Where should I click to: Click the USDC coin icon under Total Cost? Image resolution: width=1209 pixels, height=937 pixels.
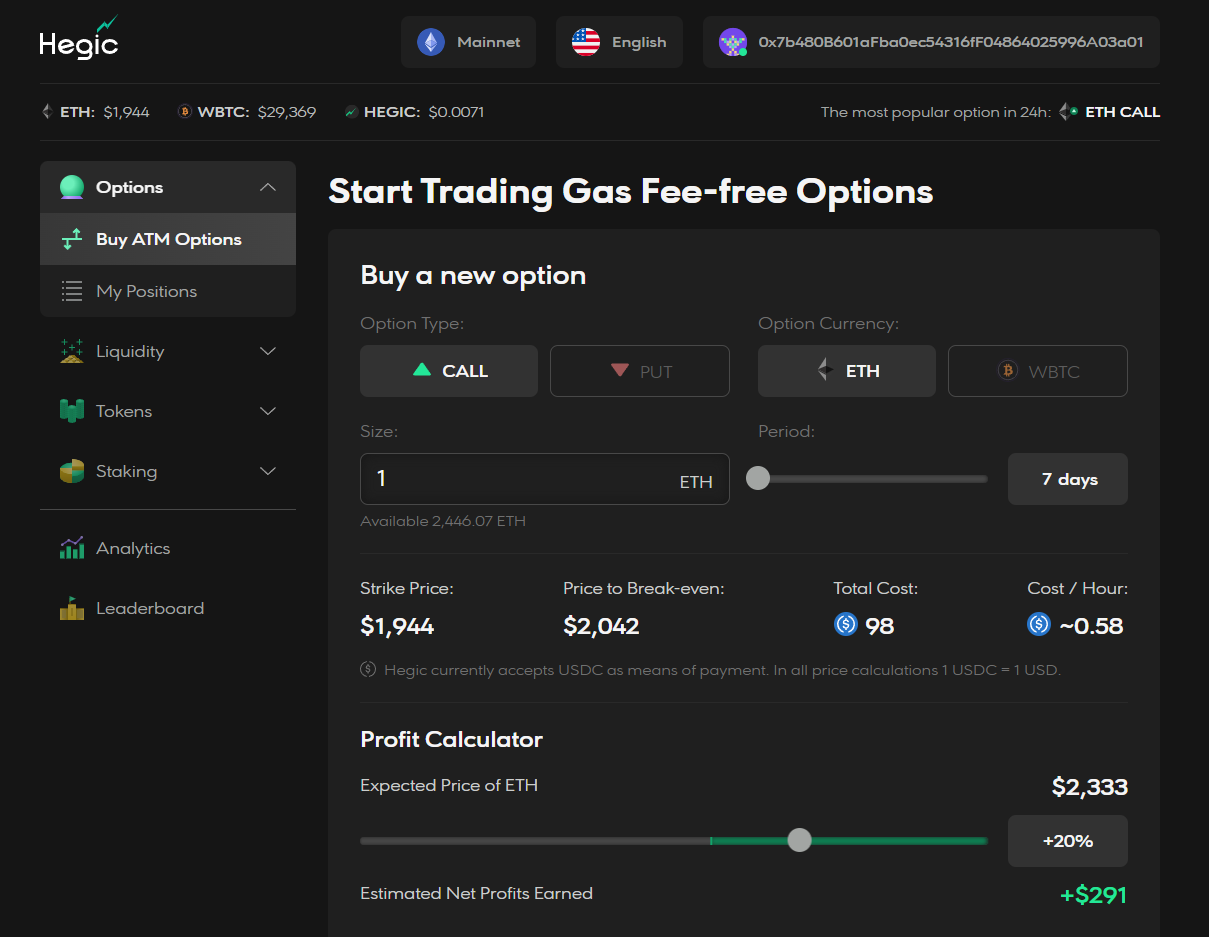coord(846,625)
